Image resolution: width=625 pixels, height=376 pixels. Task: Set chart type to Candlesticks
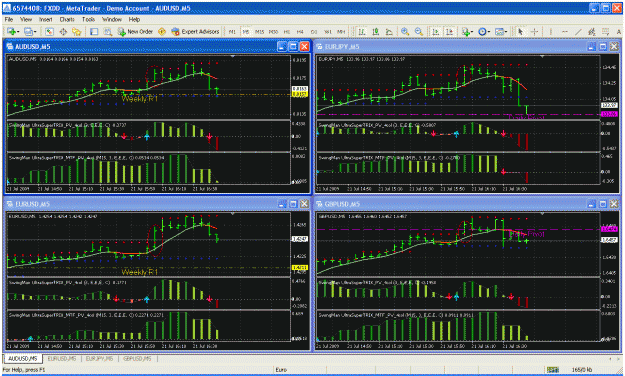coord(375,31)
